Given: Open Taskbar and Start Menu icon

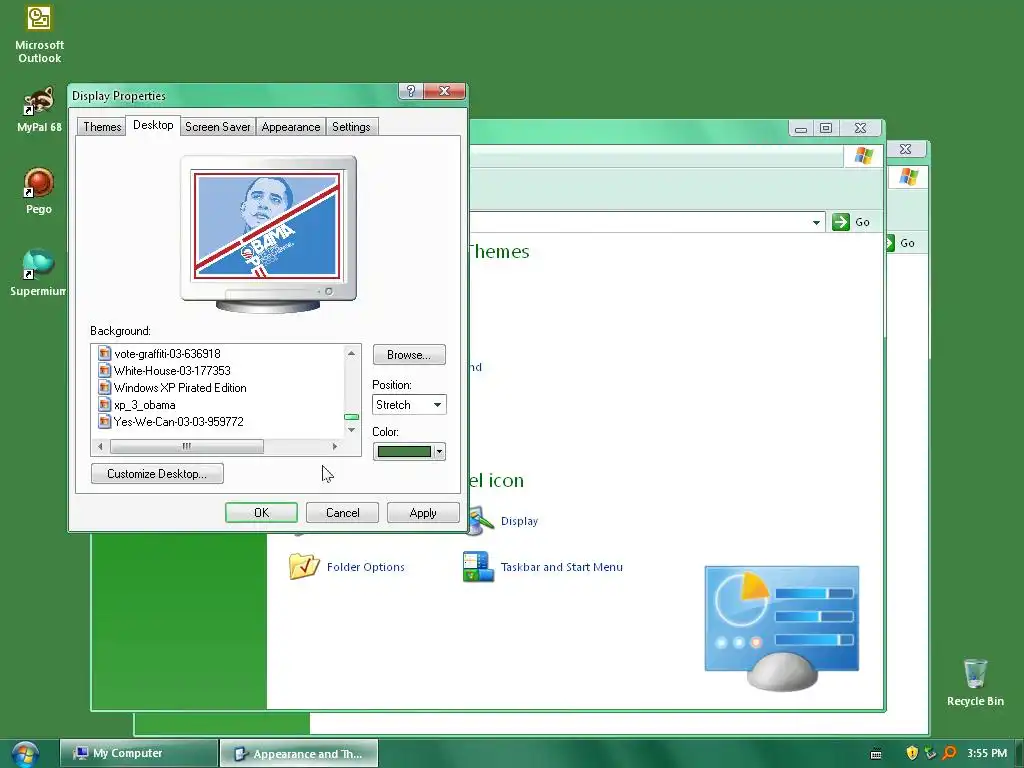Looking at the screenshot, I should pyautogui.click(x=478, y=566).
